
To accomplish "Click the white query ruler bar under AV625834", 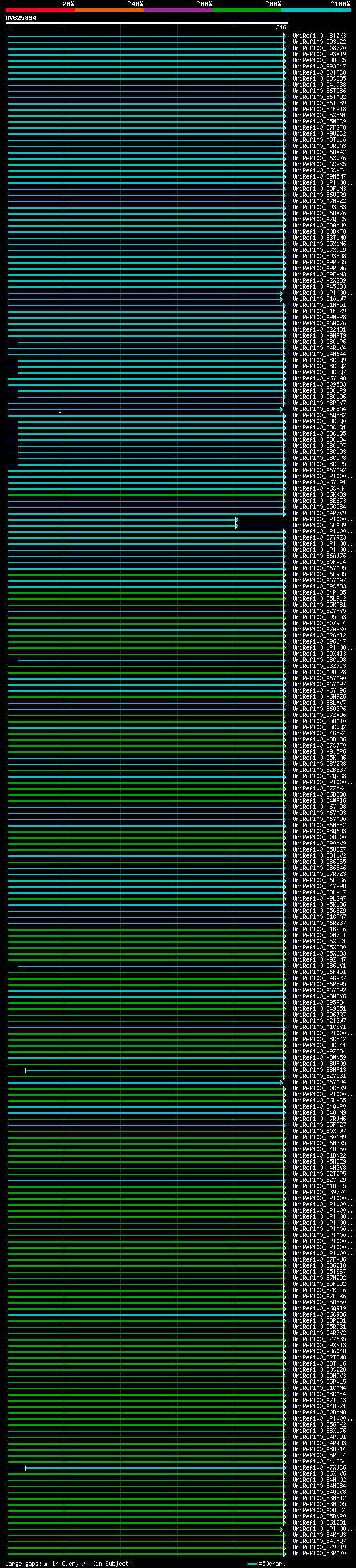I will [x=146, y=23].
